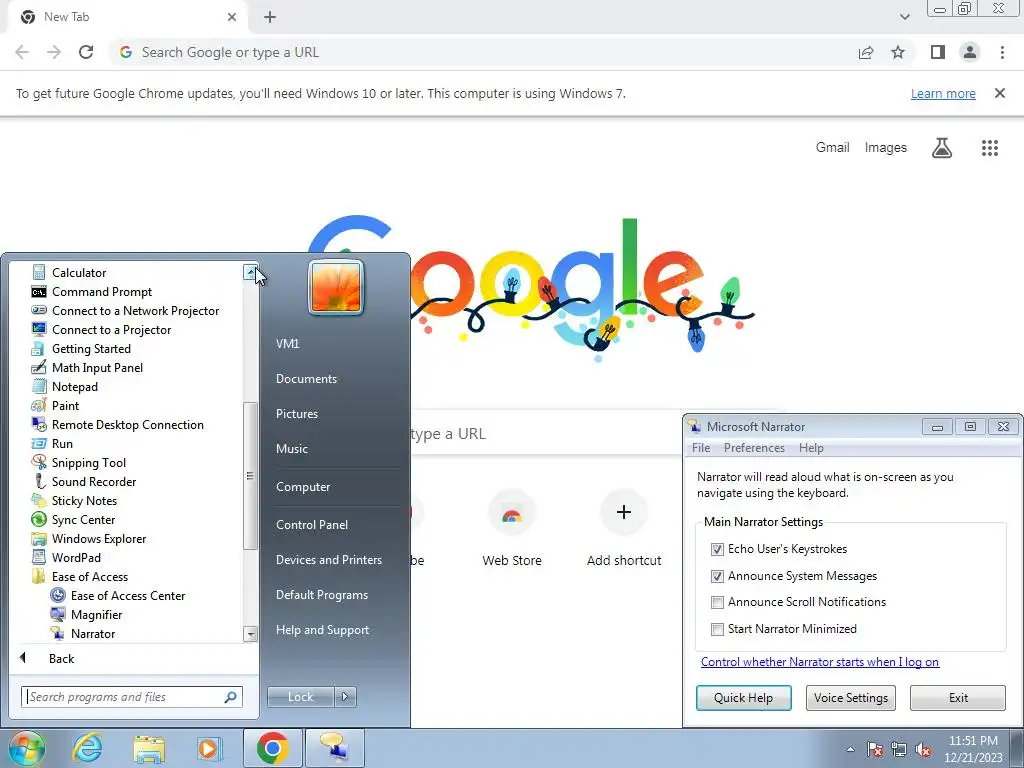
Task: Open Sound Recorder
Action: pyautogui.click(x=93, y=481)
